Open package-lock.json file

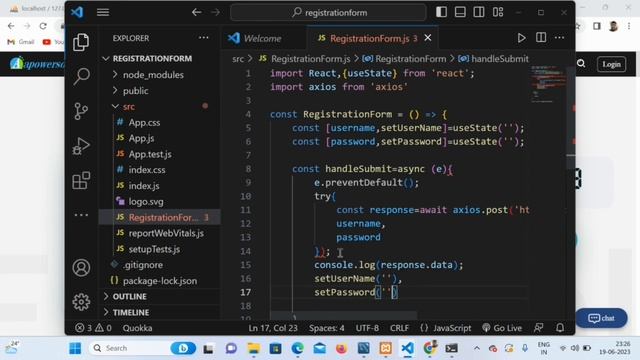tap(160, 281)
